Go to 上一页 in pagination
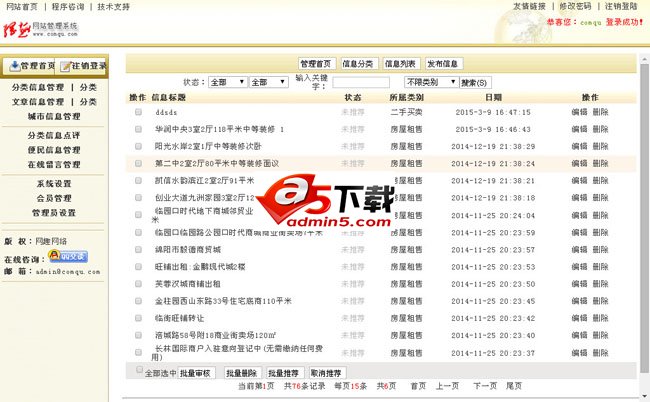 coord(447,386)
